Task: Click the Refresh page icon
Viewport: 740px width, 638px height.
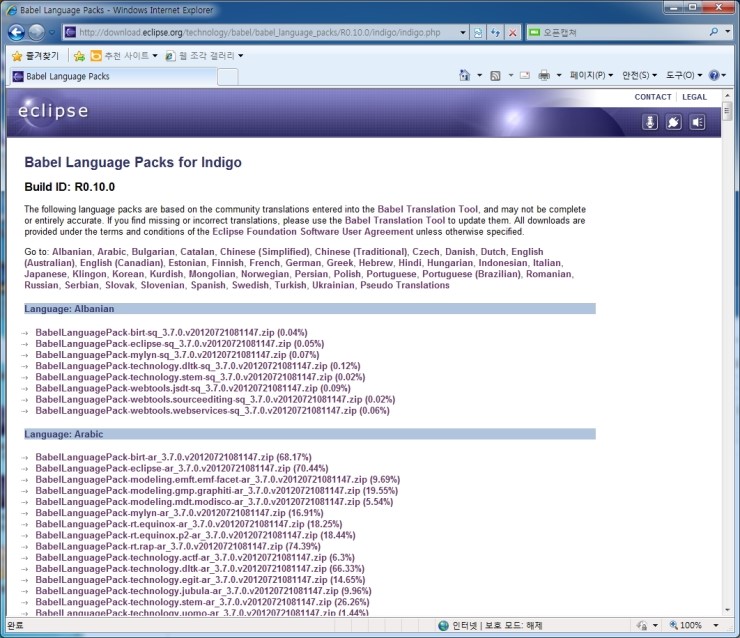Action: click(495, 32)
